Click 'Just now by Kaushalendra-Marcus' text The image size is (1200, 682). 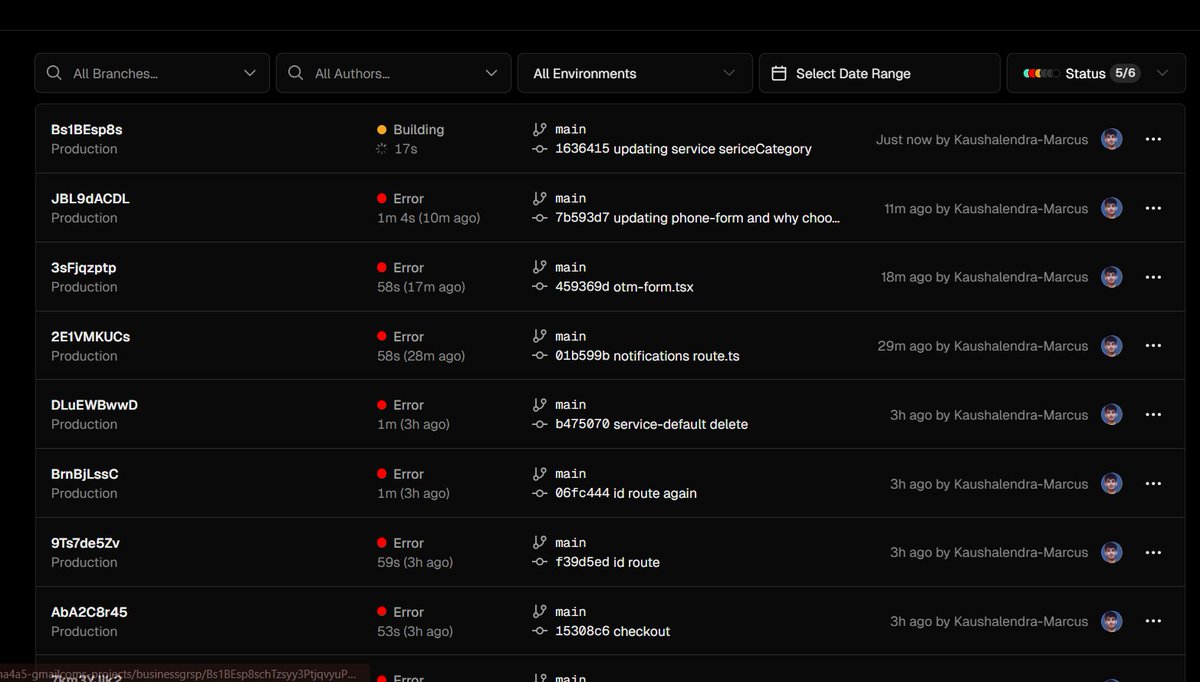point(982,140)
